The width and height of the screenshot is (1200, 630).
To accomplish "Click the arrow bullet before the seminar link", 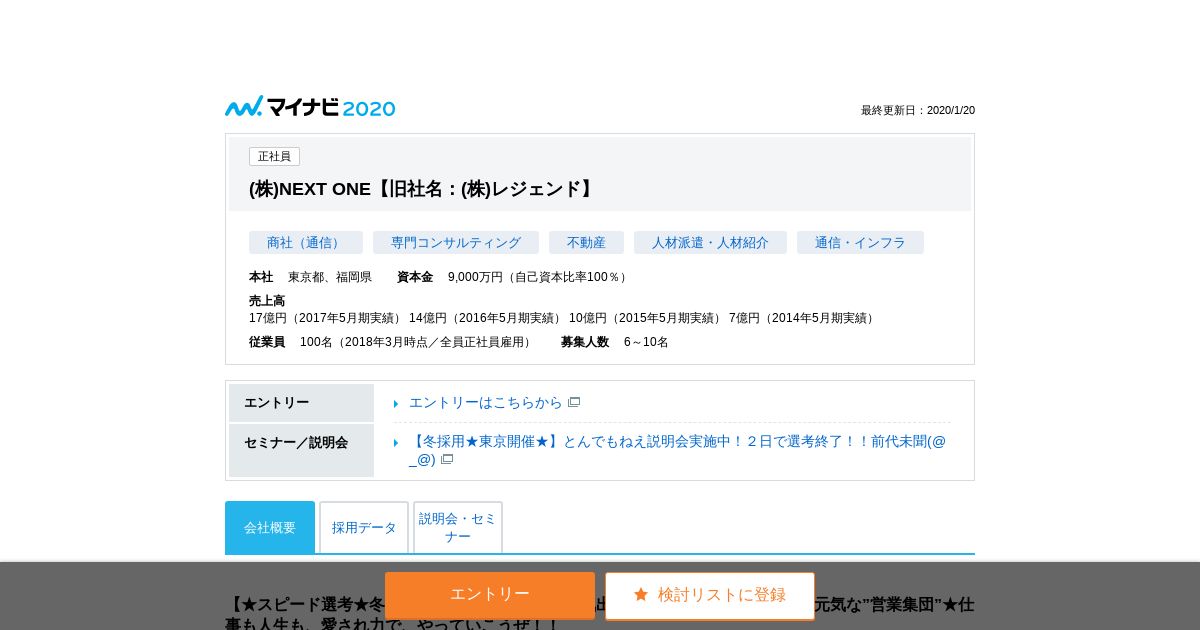I will 396,442.
